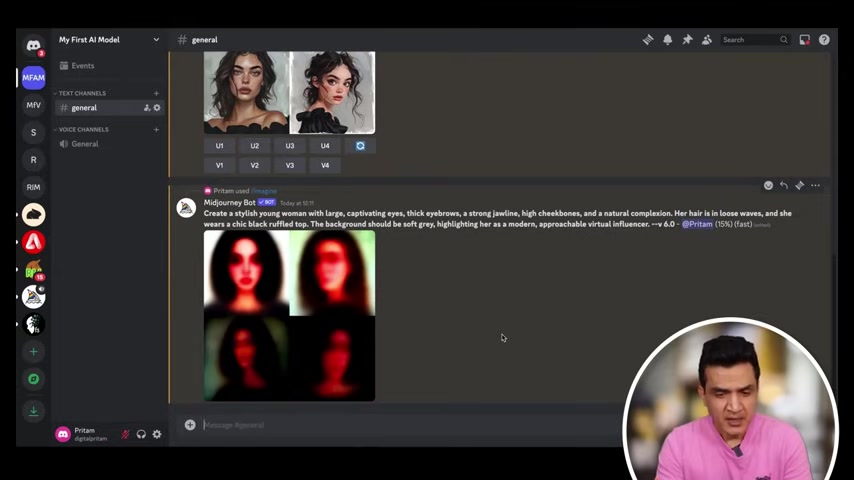
Task: Click the Midjourney Bot username
Action: (x=229, y=203)
